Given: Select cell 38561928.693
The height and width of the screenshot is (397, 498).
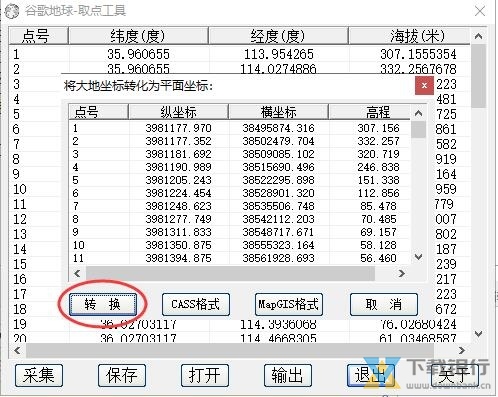Looking at the screenshot, I should tap(278, 258).
